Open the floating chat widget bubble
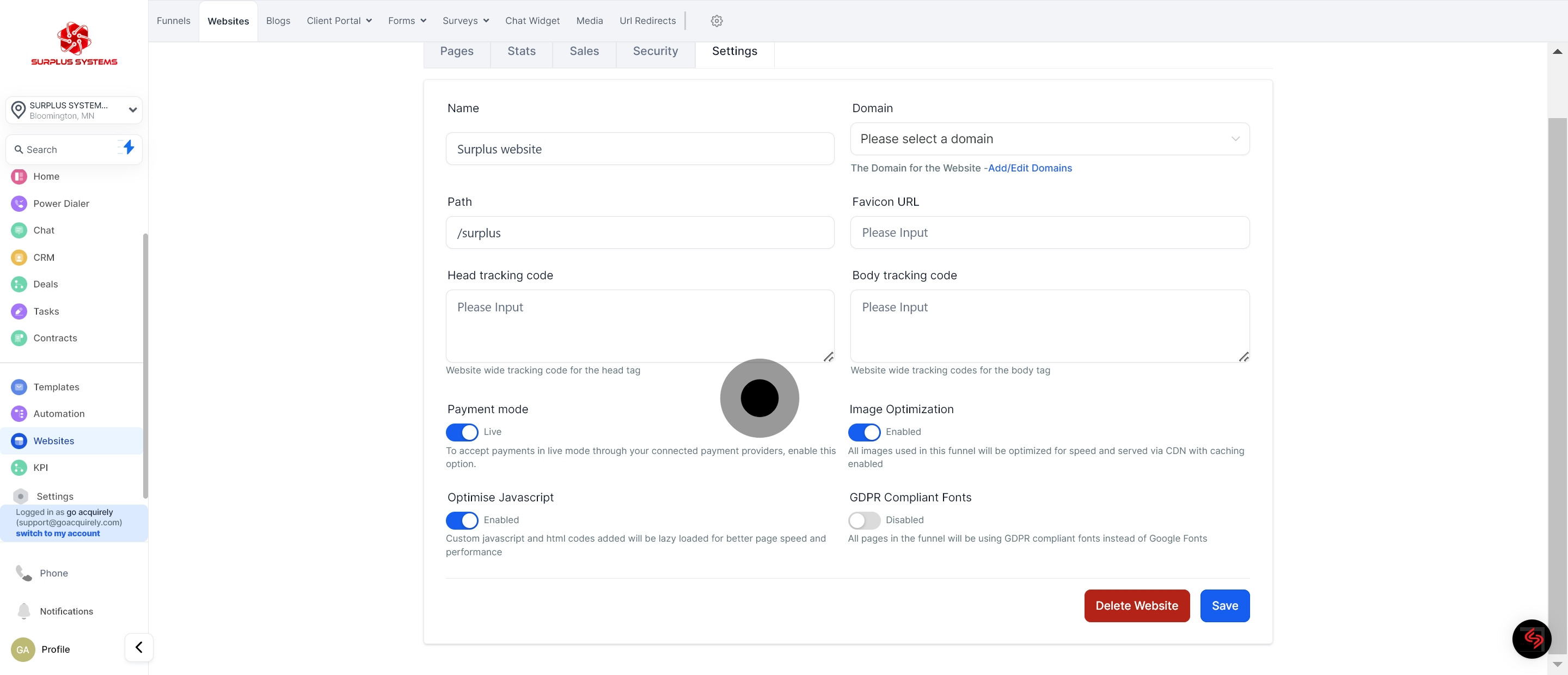Image resolution: width=1568 pixels, height=675 pixels. (1531, 639)
